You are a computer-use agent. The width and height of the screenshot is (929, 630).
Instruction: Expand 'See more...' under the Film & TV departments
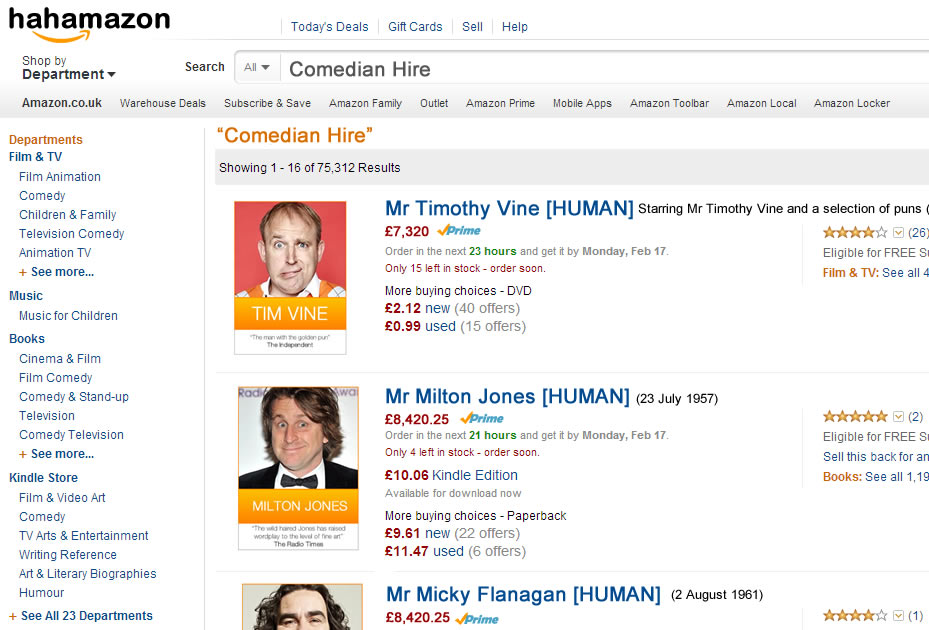[56, 271]
